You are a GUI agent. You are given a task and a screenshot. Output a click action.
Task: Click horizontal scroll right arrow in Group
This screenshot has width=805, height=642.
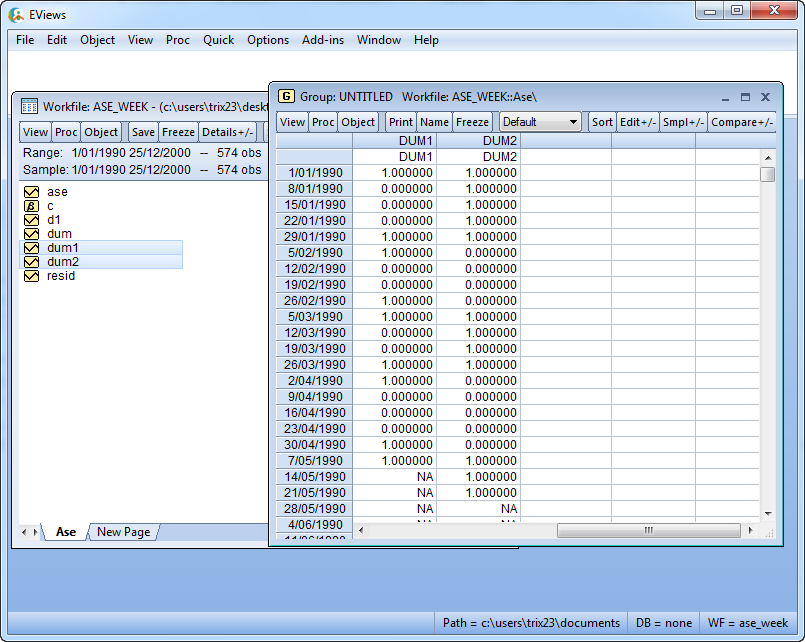(751, 530)
